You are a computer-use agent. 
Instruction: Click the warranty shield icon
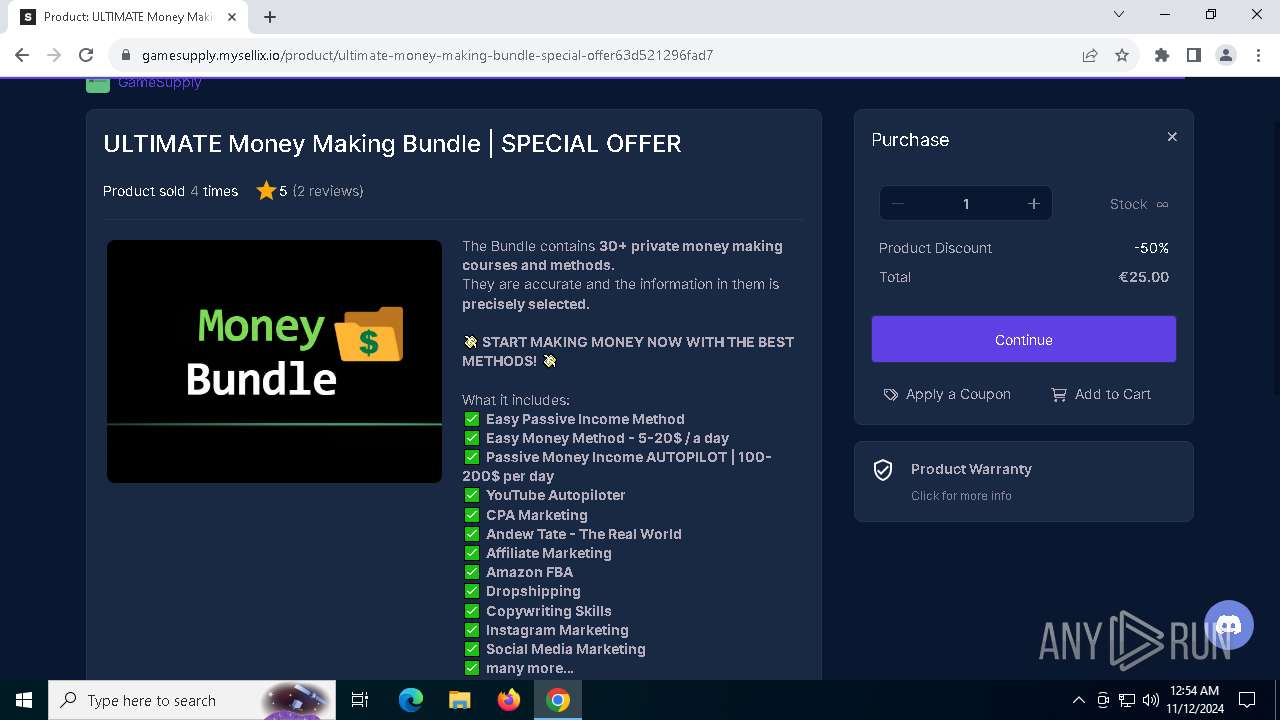point(883,470)
